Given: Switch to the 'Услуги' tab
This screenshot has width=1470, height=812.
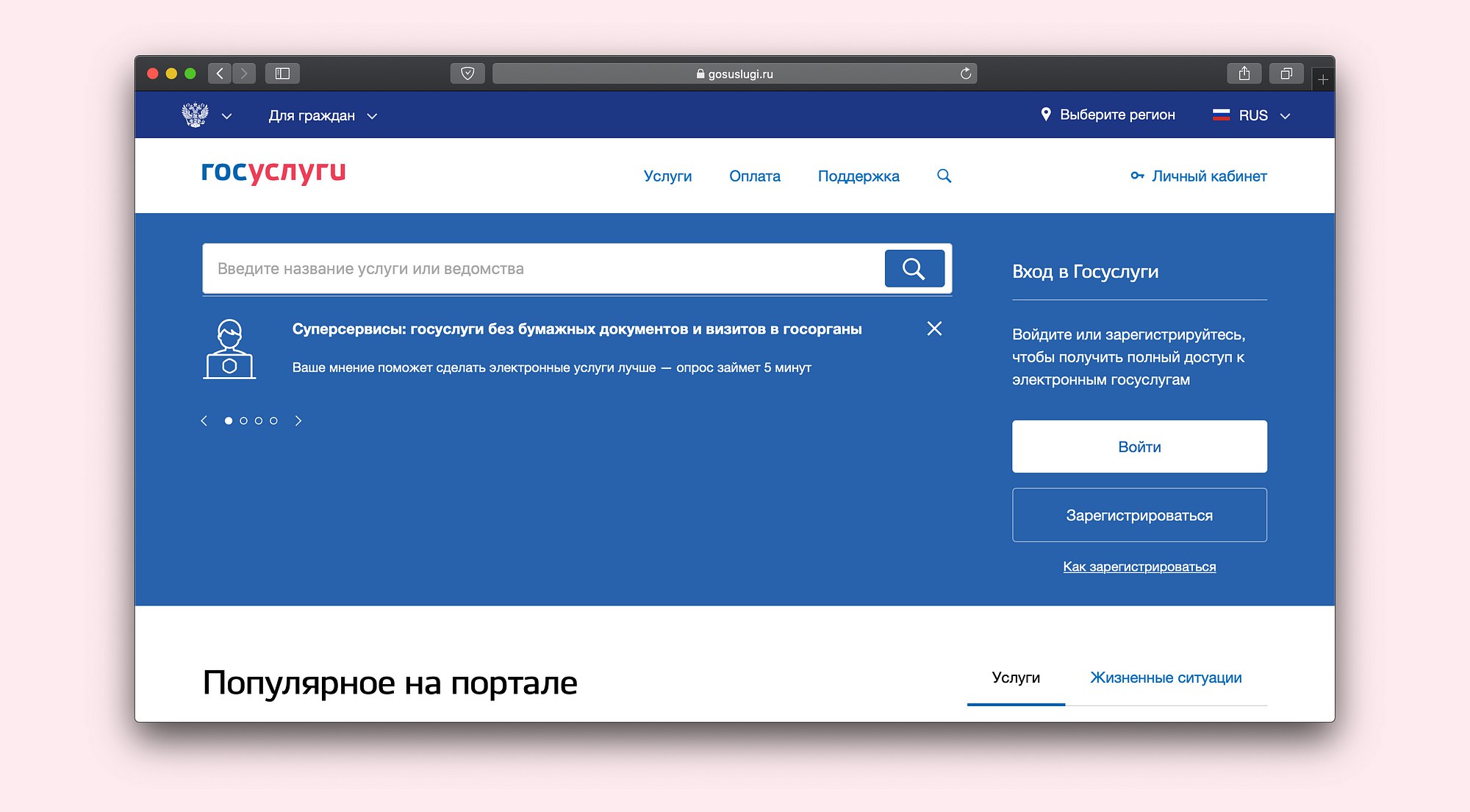Looking at the screenshot, I should click(1016, 678).
